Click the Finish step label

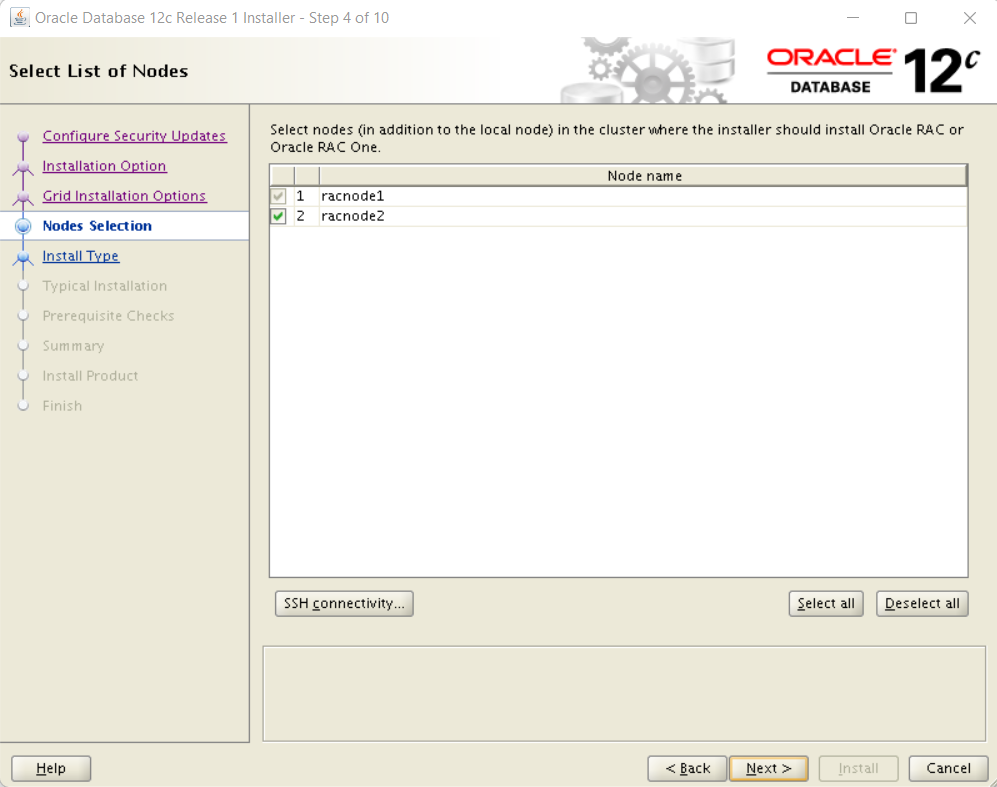(x=62, y=405)
